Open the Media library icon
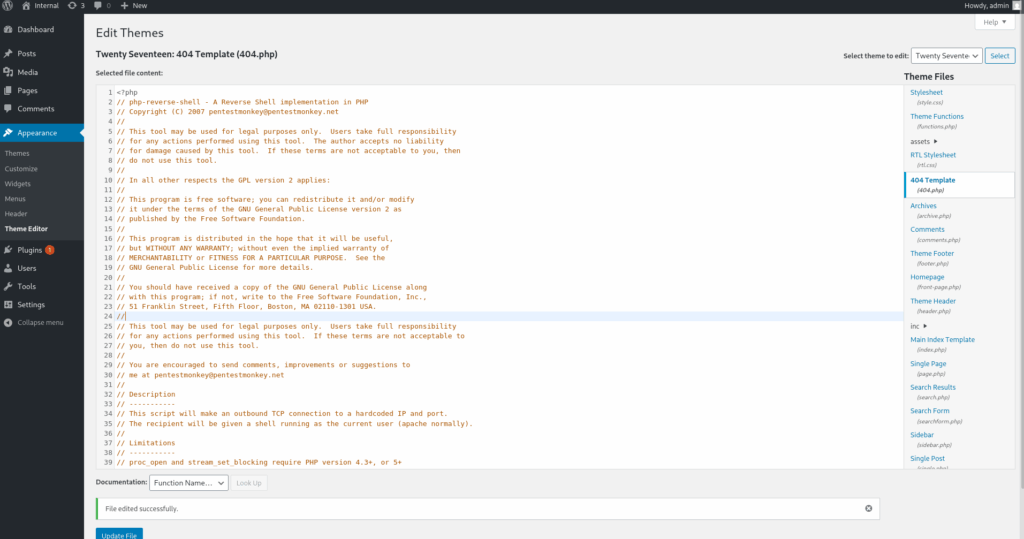Screen dimensions: 1024x539 coord(8,72)
